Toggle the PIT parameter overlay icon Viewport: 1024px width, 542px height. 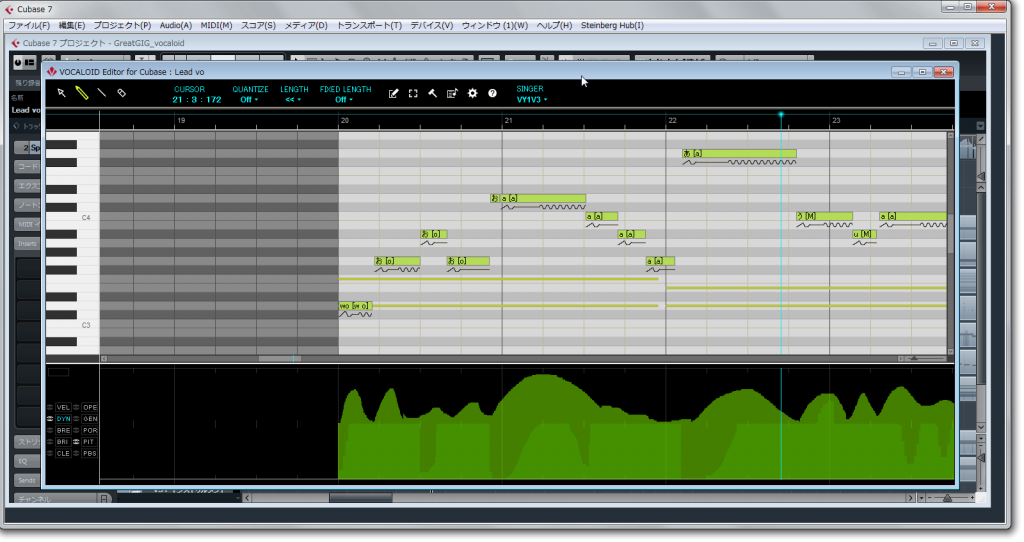tap(76, 441)
